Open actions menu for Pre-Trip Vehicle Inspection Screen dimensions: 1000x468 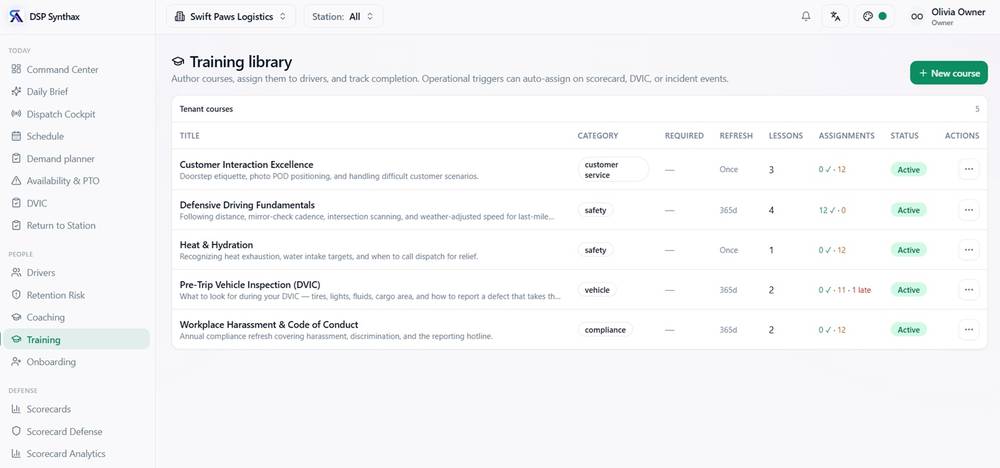click(969, 289)
